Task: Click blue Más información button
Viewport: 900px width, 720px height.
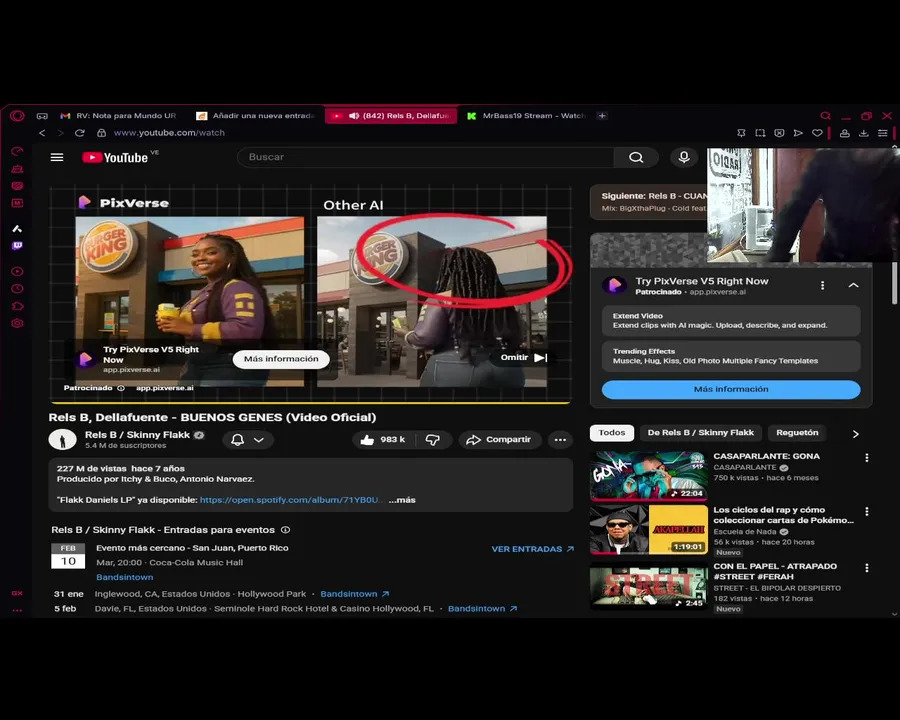Action: (x=731, y=389)
